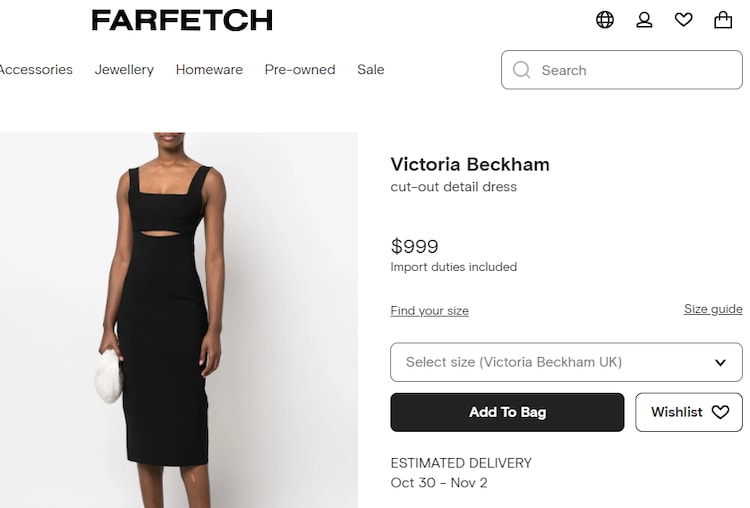
Task: Click the Victoria Beckham brand name
Action: 470,165
